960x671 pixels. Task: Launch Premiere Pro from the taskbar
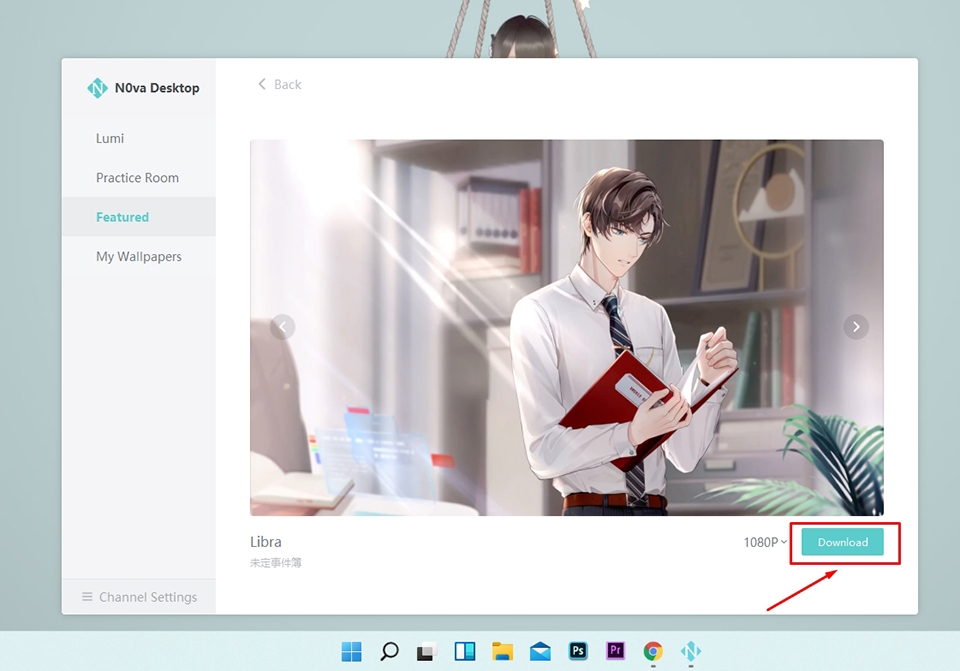615,651
